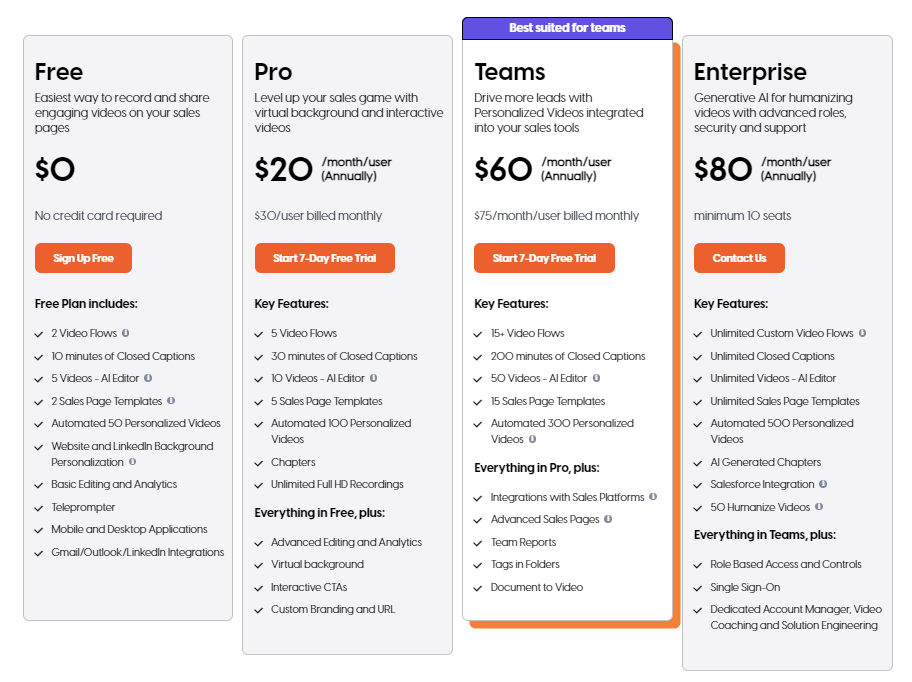Viewport: 912px width, 682px height.
Task: Open info icon for Unlimited Custom Video Flows
Action: tap(863, 333)
